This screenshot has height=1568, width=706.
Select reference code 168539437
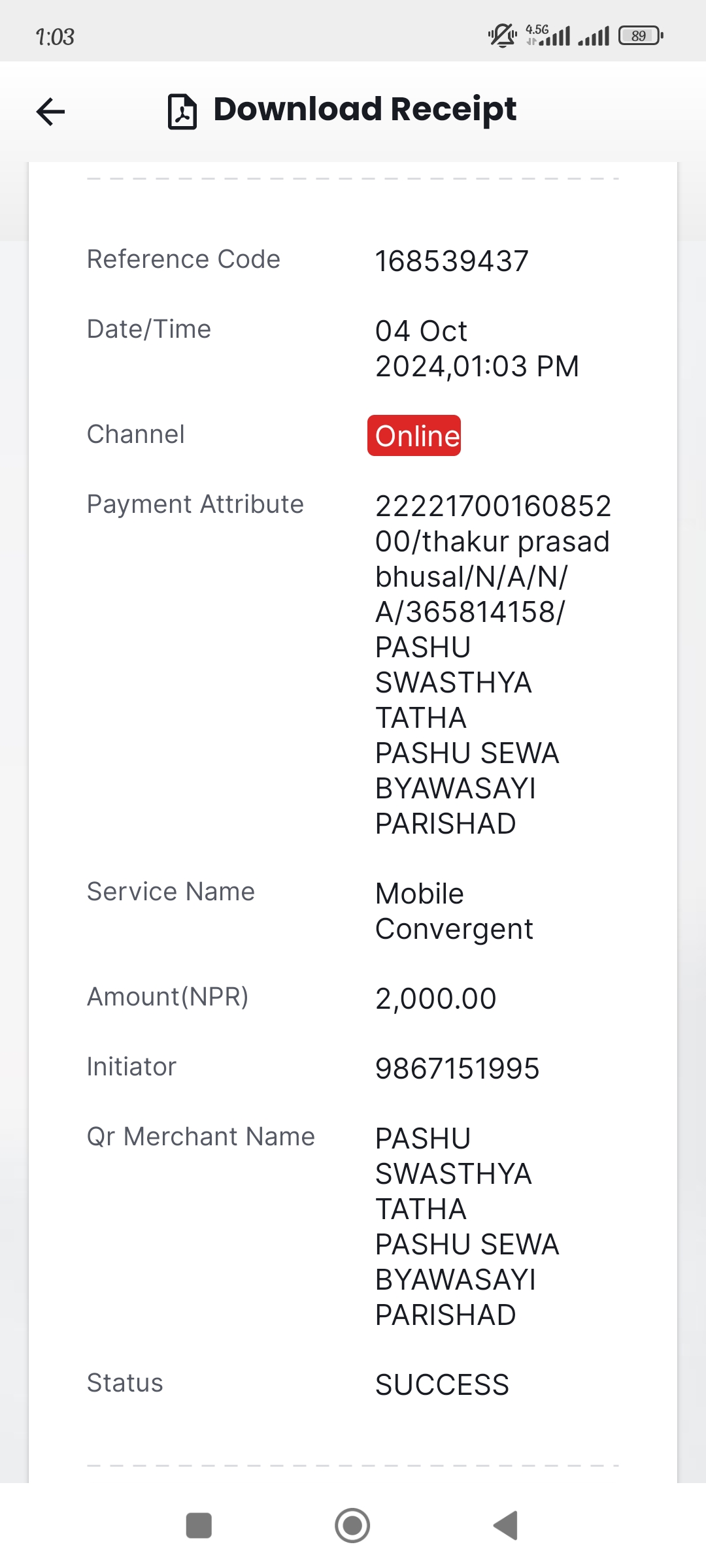[x=452, y=261]
